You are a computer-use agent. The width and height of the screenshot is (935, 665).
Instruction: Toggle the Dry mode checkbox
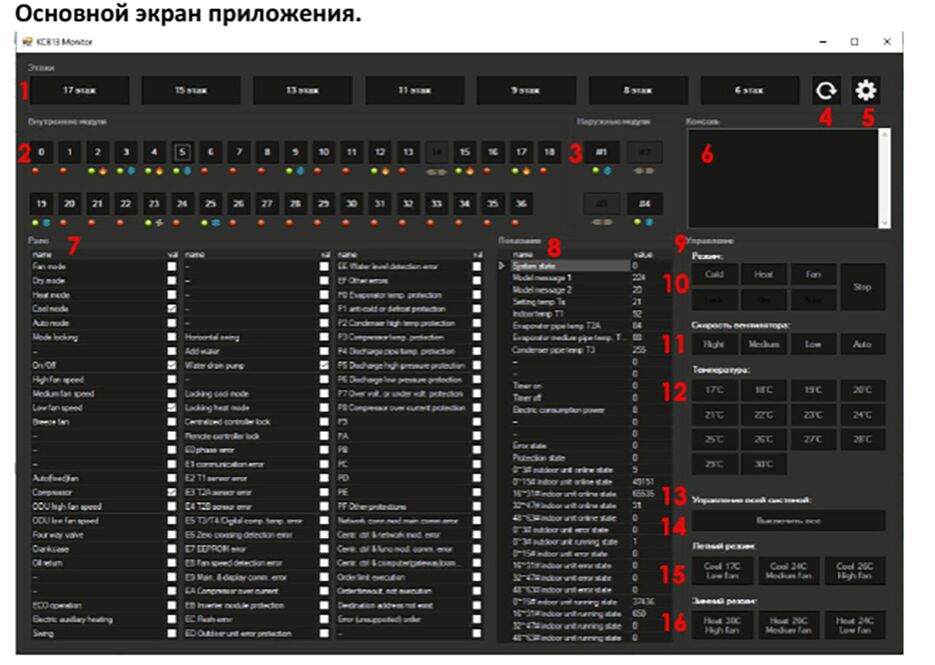point(172,281)
